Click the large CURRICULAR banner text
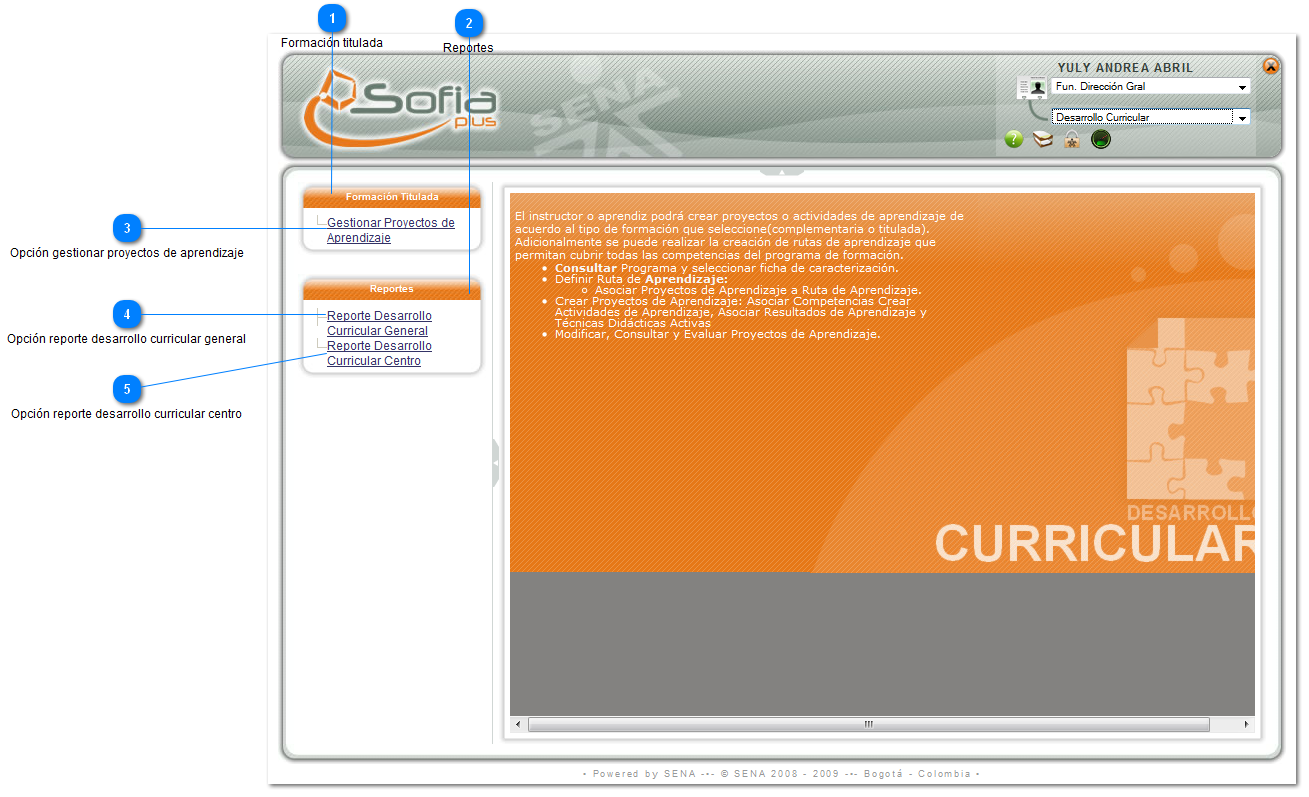This screenshot has height=797, width=1309. coord(1094,544)
